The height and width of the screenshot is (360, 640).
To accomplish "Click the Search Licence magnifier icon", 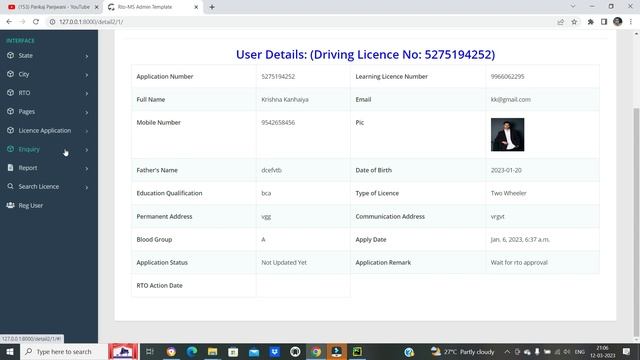I will [x=11, y=186].
